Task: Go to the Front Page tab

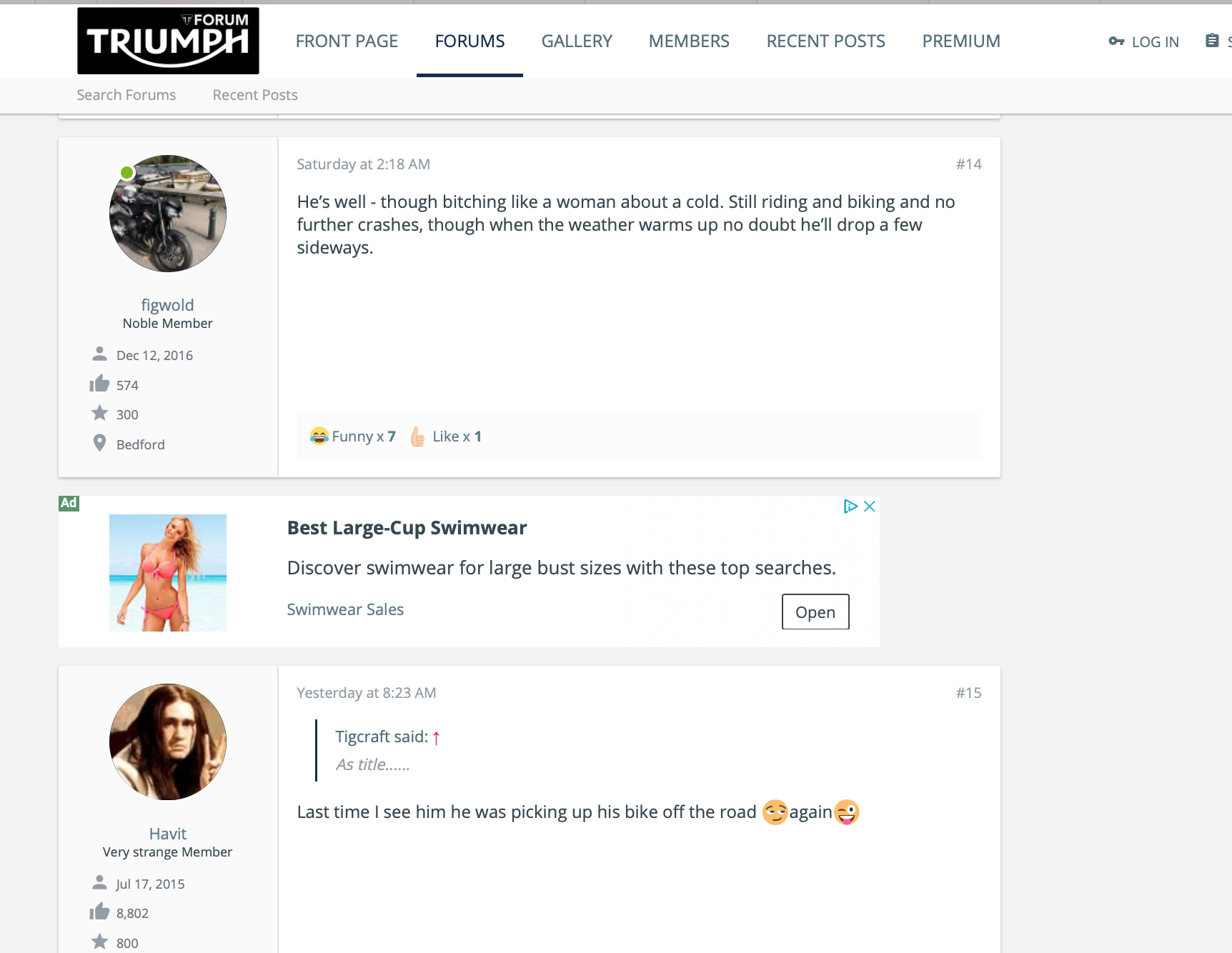Action: tap(347, 41)
